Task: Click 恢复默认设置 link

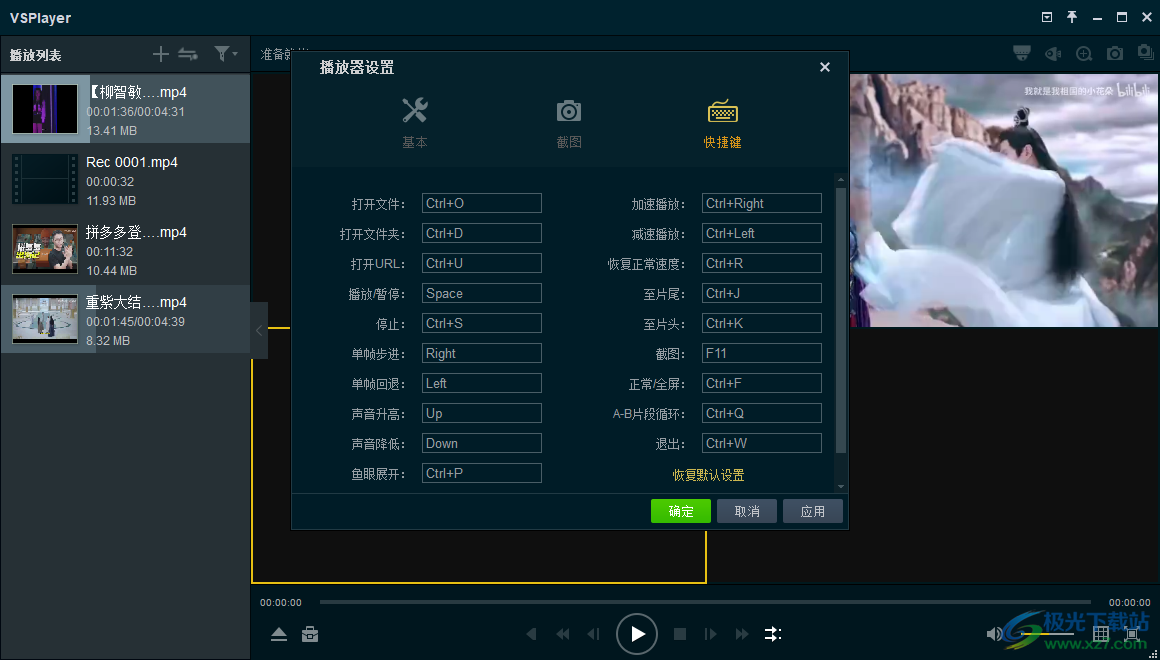Action: [x=708, y=475]
